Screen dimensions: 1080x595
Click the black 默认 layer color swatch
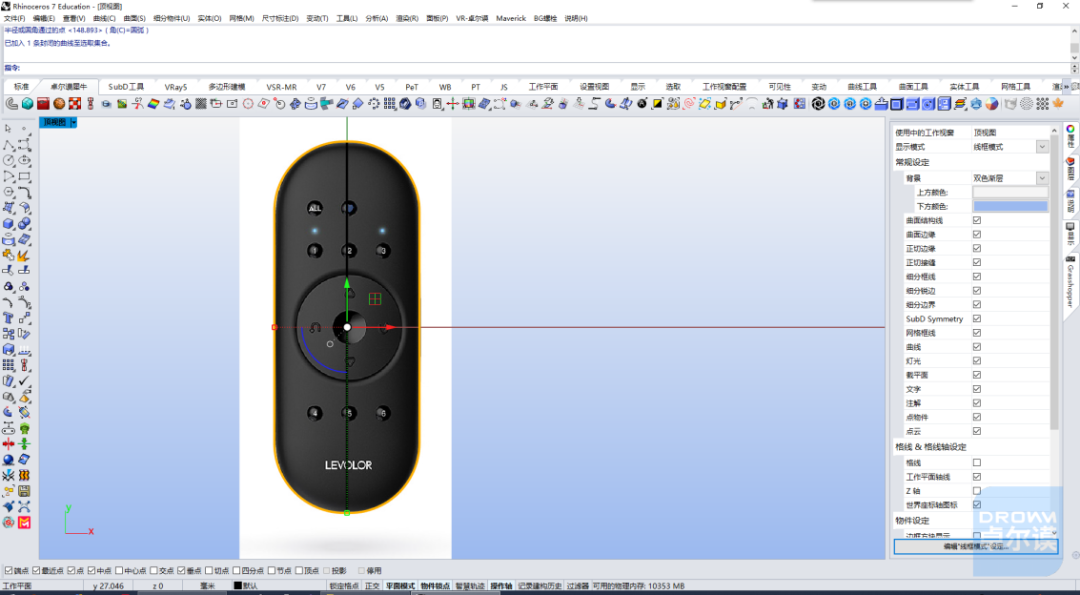pos(238,586)
